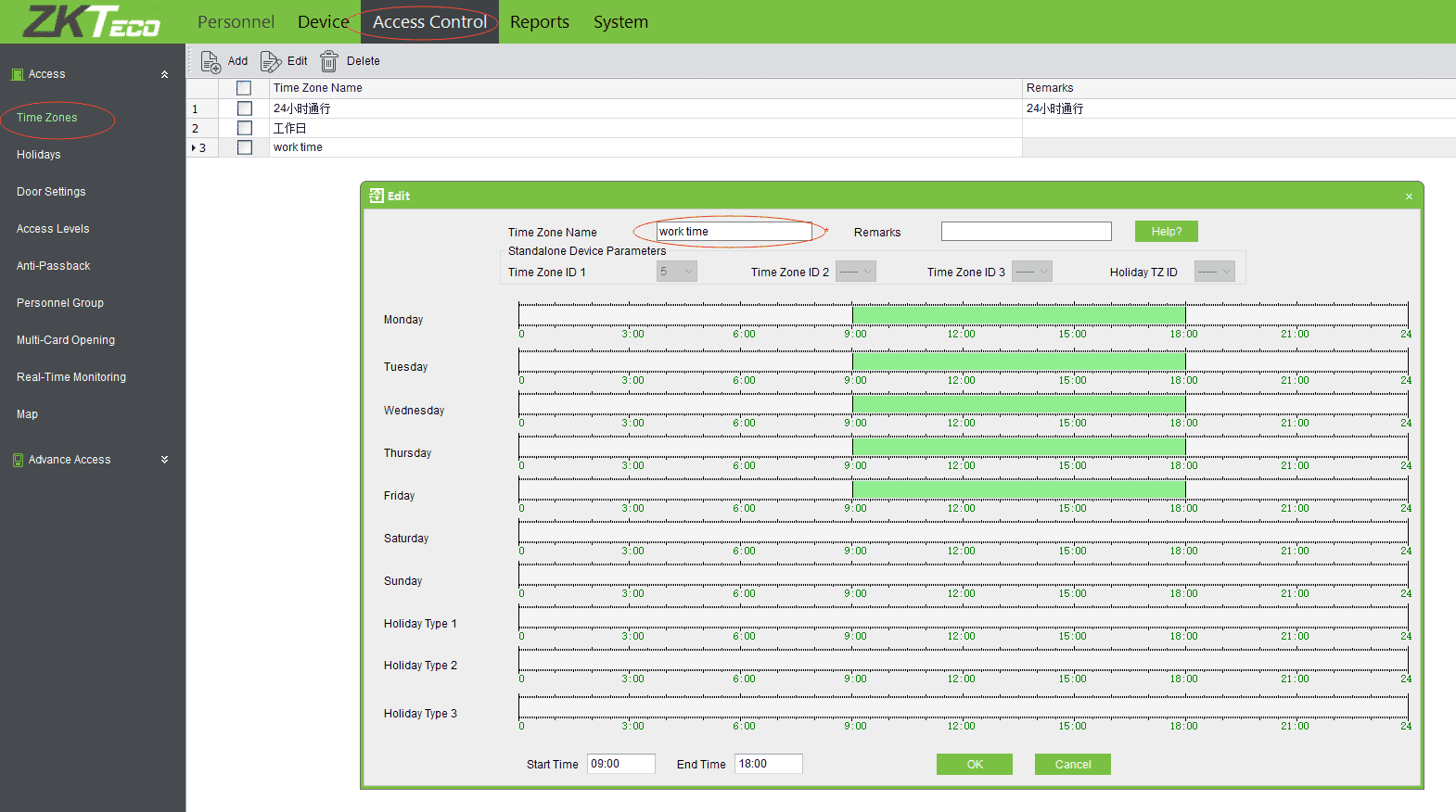Click the Add time zone icon

[x=211, y=61]
